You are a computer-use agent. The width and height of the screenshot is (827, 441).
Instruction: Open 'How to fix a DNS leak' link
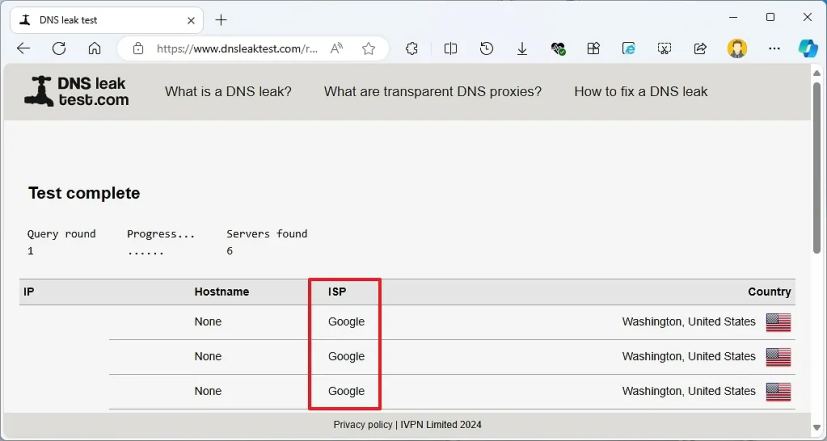tap(641, 91)
